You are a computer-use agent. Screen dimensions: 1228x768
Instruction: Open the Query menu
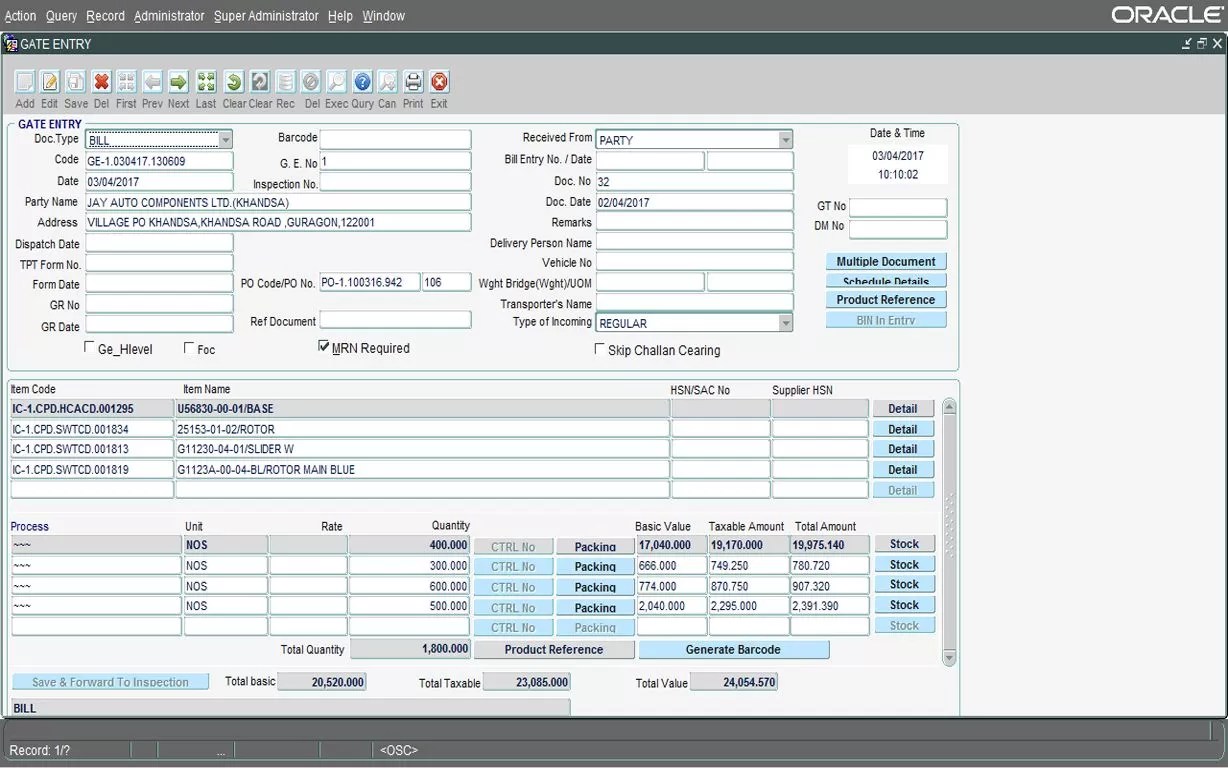tap(61, 16)
